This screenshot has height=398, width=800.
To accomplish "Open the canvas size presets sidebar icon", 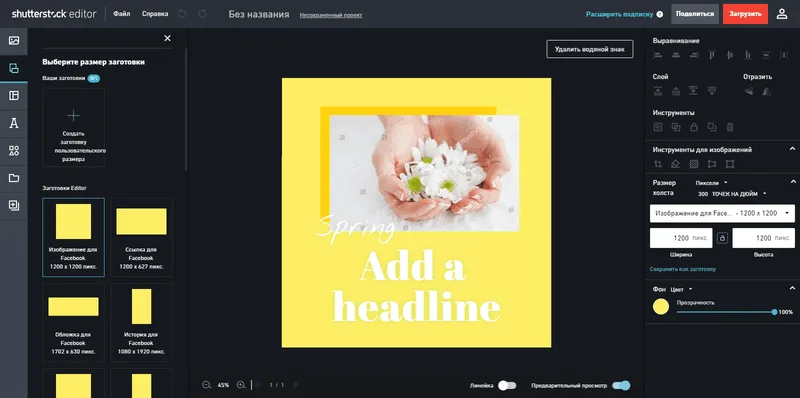I will click(14, 68).
